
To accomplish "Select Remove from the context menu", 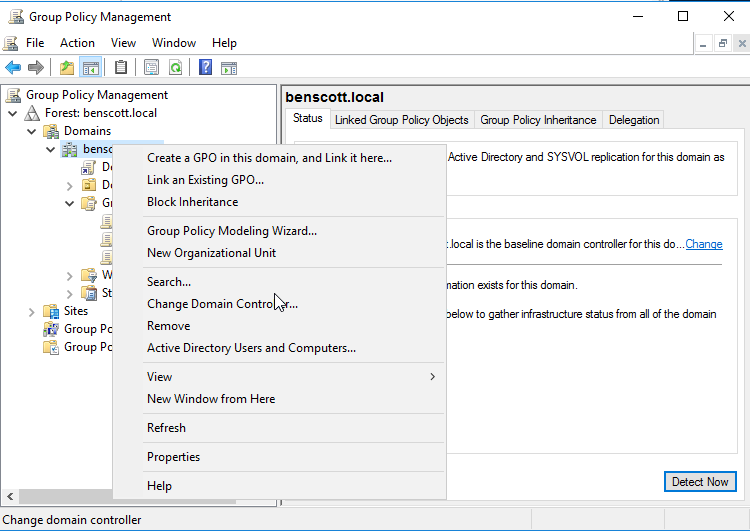I will 279,326.
